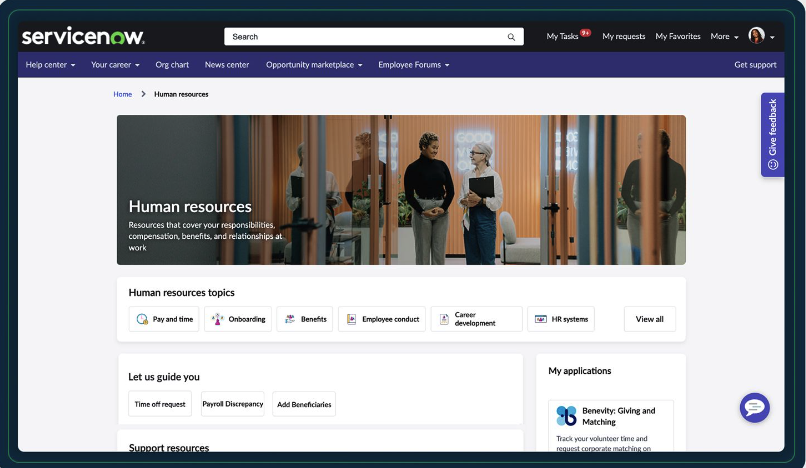The width and height of the screenshot is (806, 468).
Task: Go to News center
Action: point(227,65)
